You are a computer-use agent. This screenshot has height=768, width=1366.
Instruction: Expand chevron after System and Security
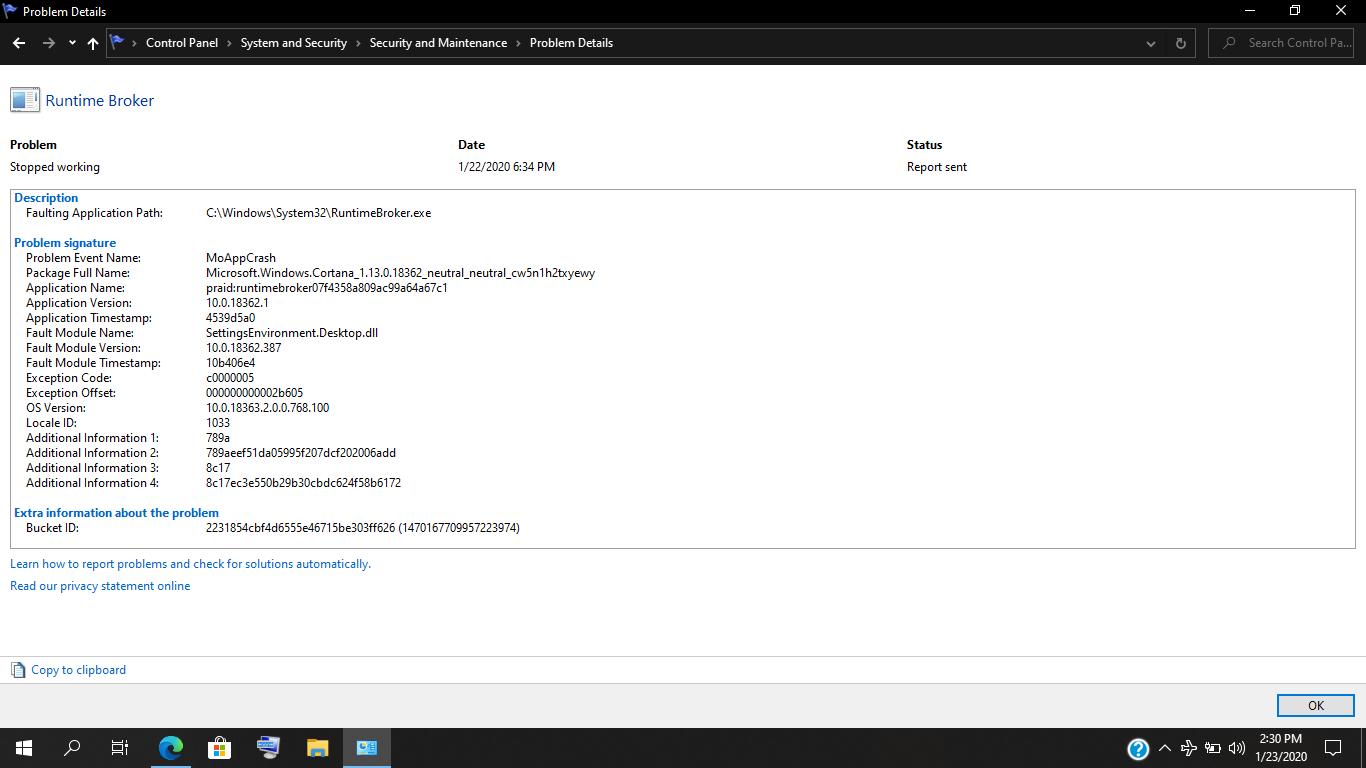(x=358, y=43)
